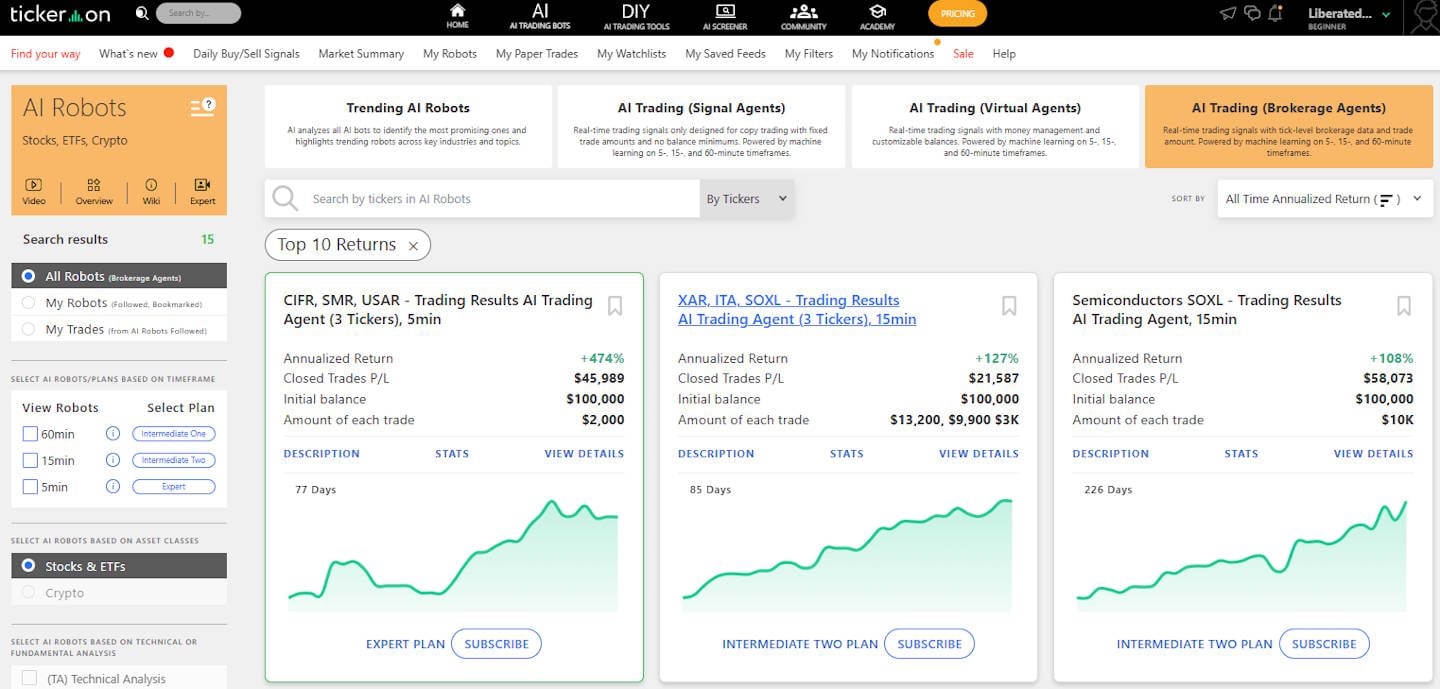The width and height of the screenshot is (1440, 689).
Task: Click the magnifier icon in AI Robots search
Action: point(285,198)
